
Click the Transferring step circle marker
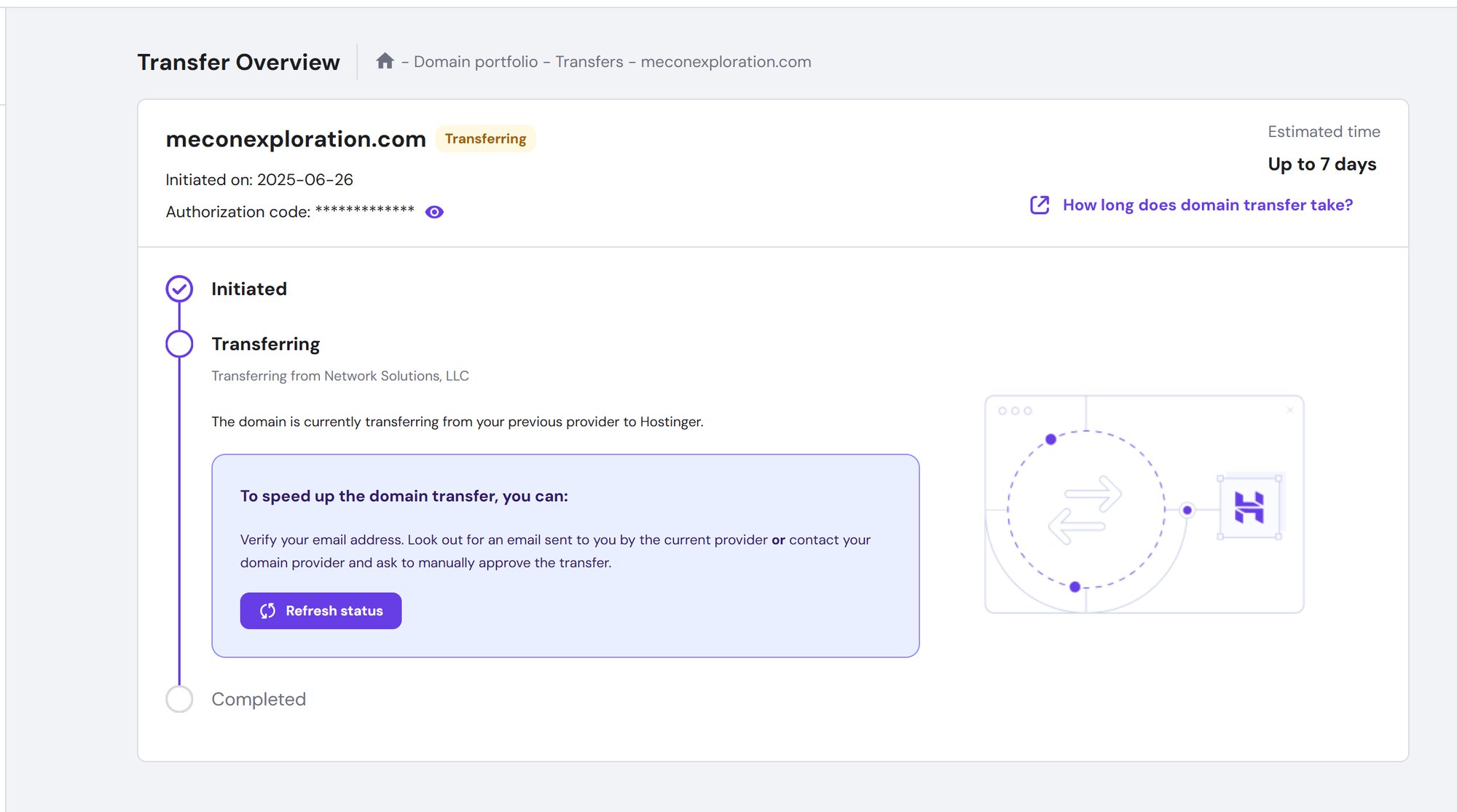pos(179,344)
